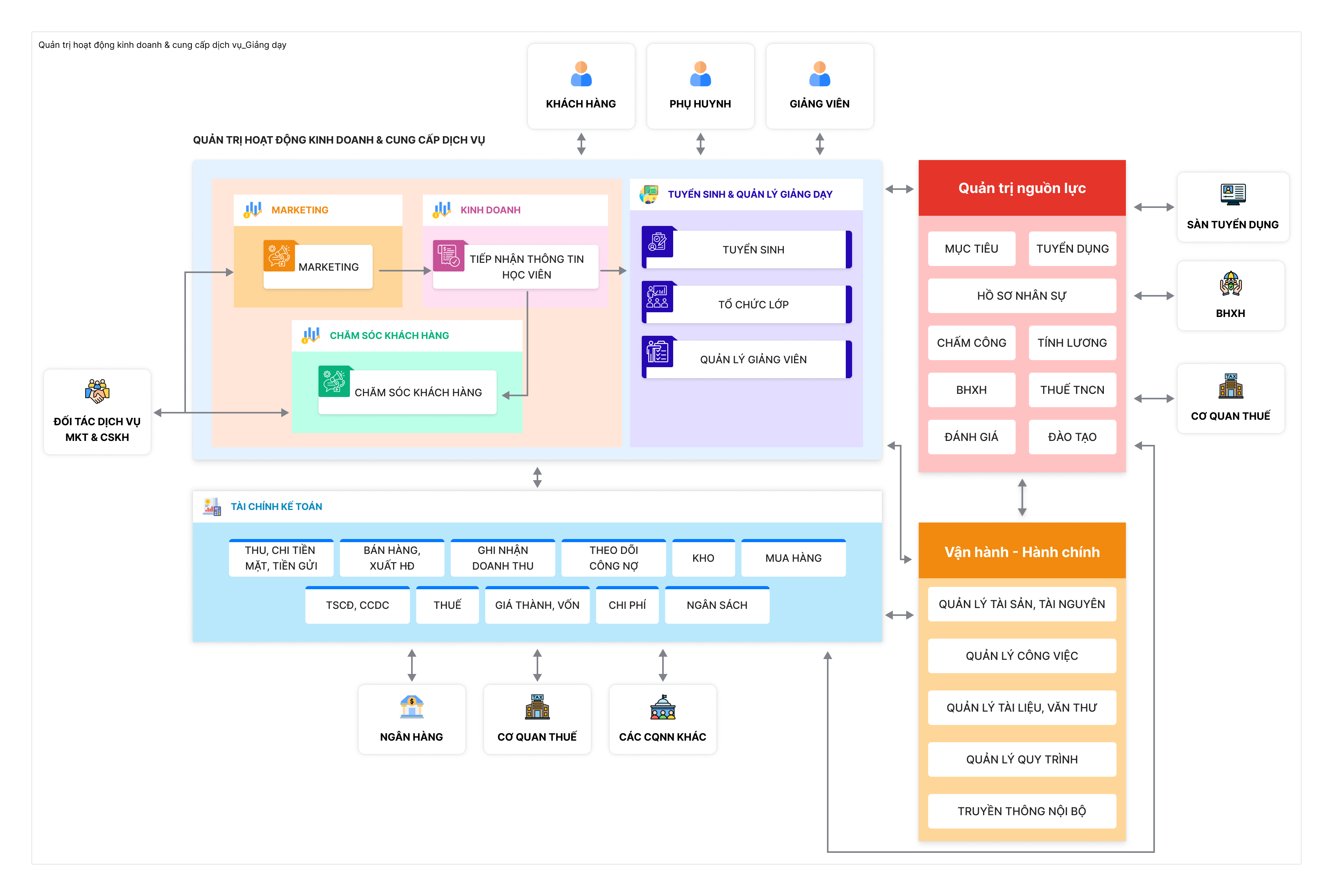The height and width of the screenshot is (896, 1333).
Task: Select the THEO DÕI CÔNG NỢ item
Action: click(x=614, y=558)
